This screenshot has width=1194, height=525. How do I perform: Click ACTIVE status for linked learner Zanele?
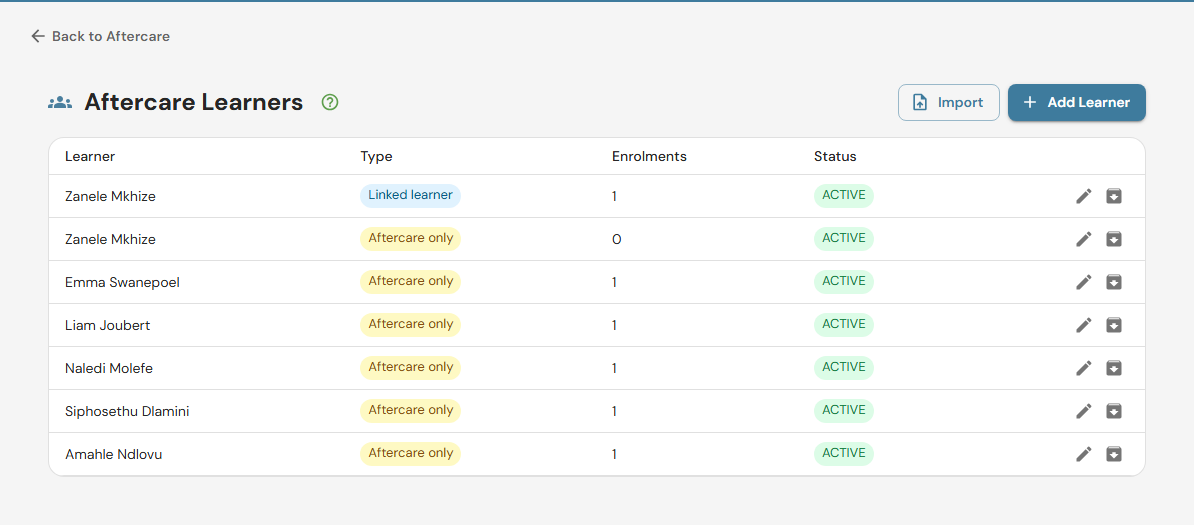(x=844, y=195)
